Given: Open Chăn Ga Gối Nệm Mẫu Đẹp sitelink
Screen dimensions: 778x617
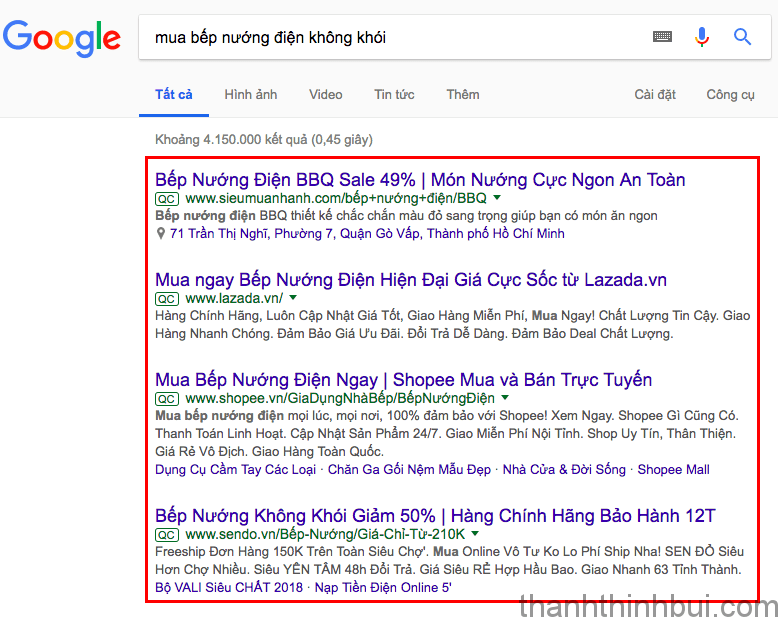Looking at the screenshot, I should 409,470.
